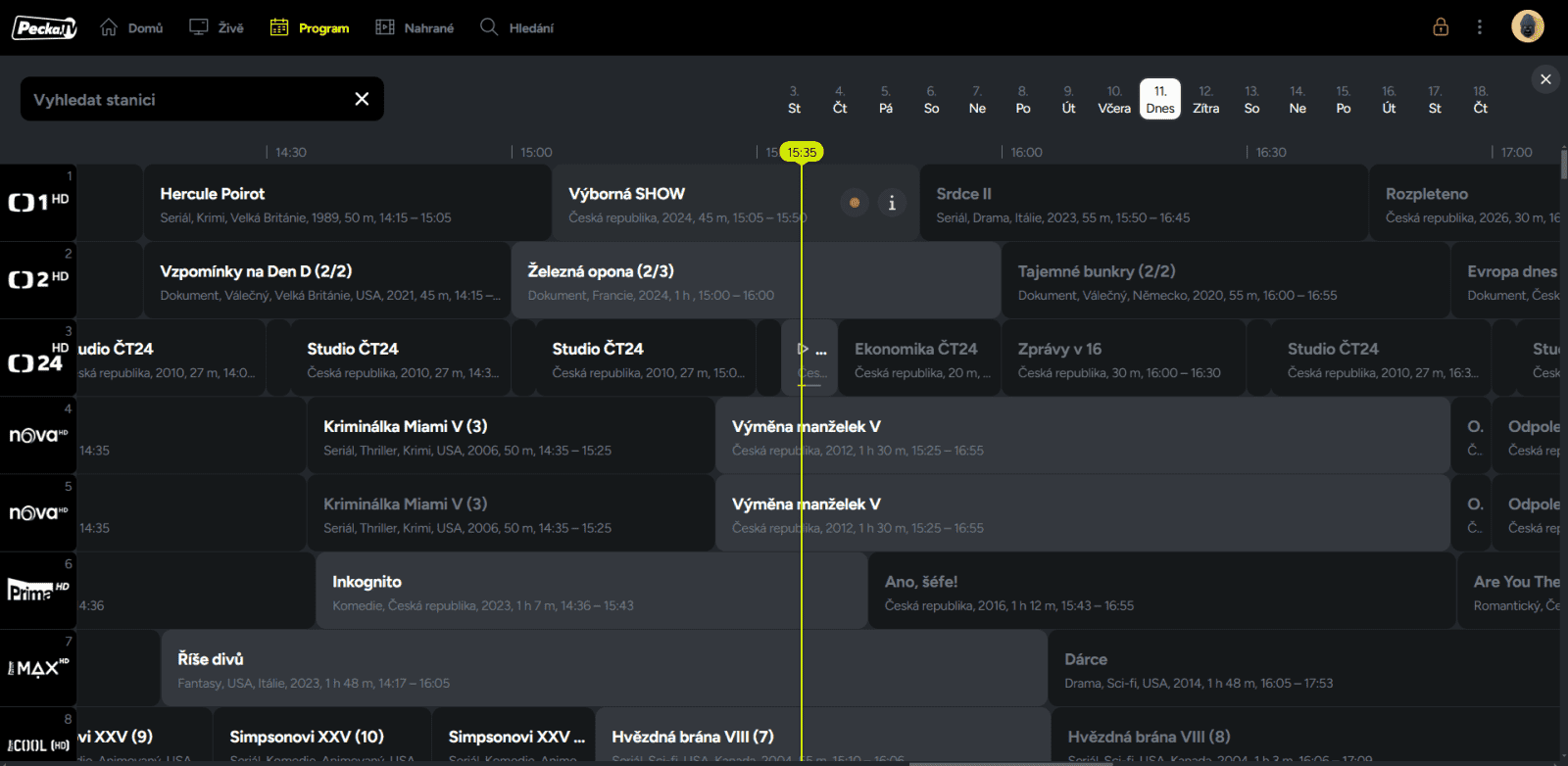Viewport: 1568px width, 766px height.
Task: Go to the Domů section
Action: pyautogui.click(x=131, y=28)
